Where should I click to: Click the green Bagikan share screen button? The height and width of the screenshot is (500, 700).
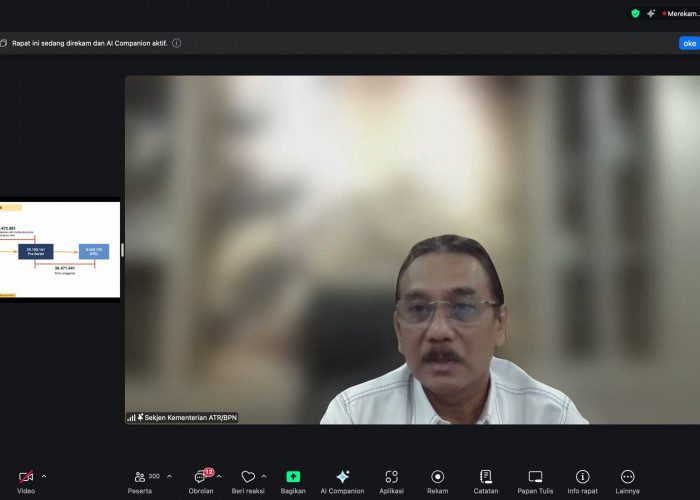[293, 477]
